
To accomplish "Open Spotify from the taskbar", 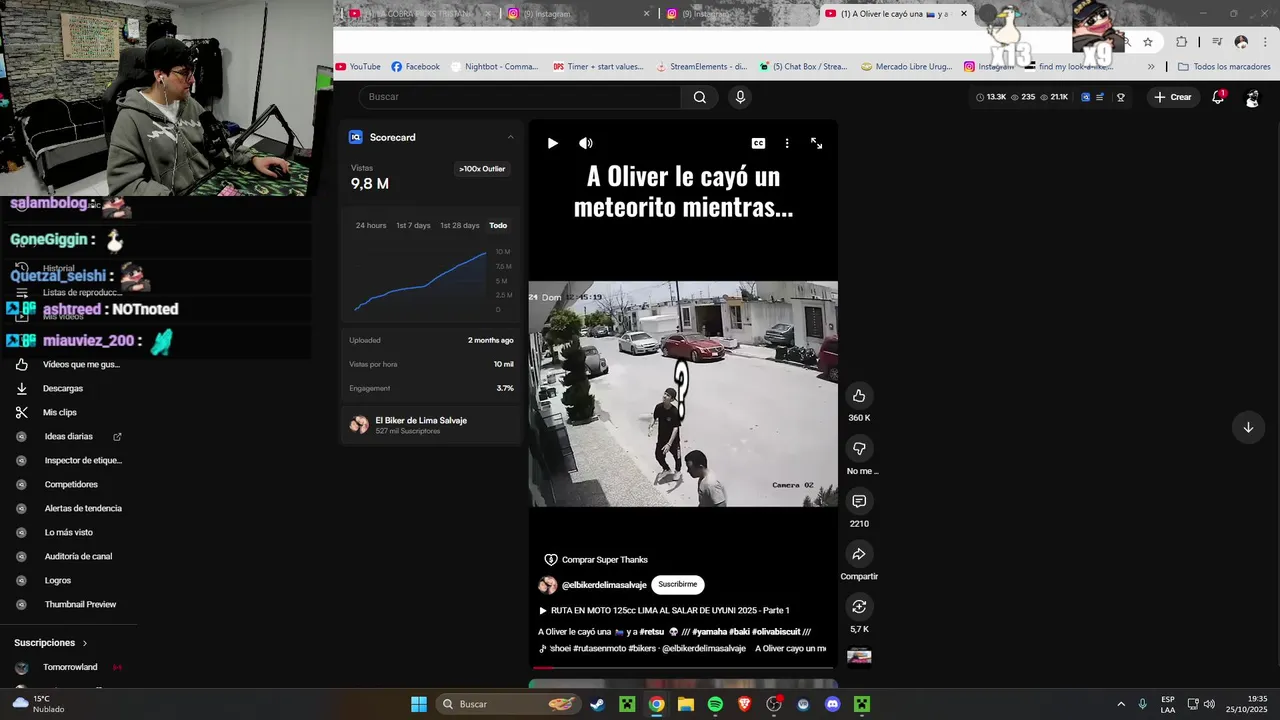I will click(x=715, y=704).
